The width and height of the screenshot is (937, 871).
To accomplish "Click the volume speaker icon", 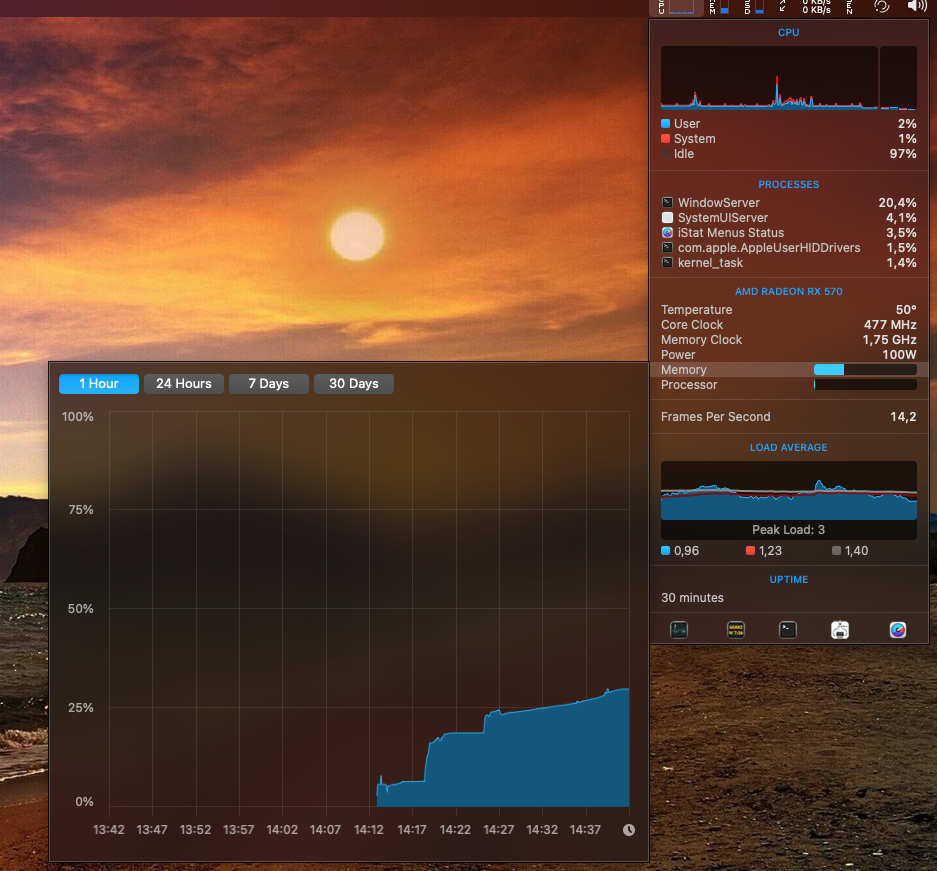I will [916, 7].
